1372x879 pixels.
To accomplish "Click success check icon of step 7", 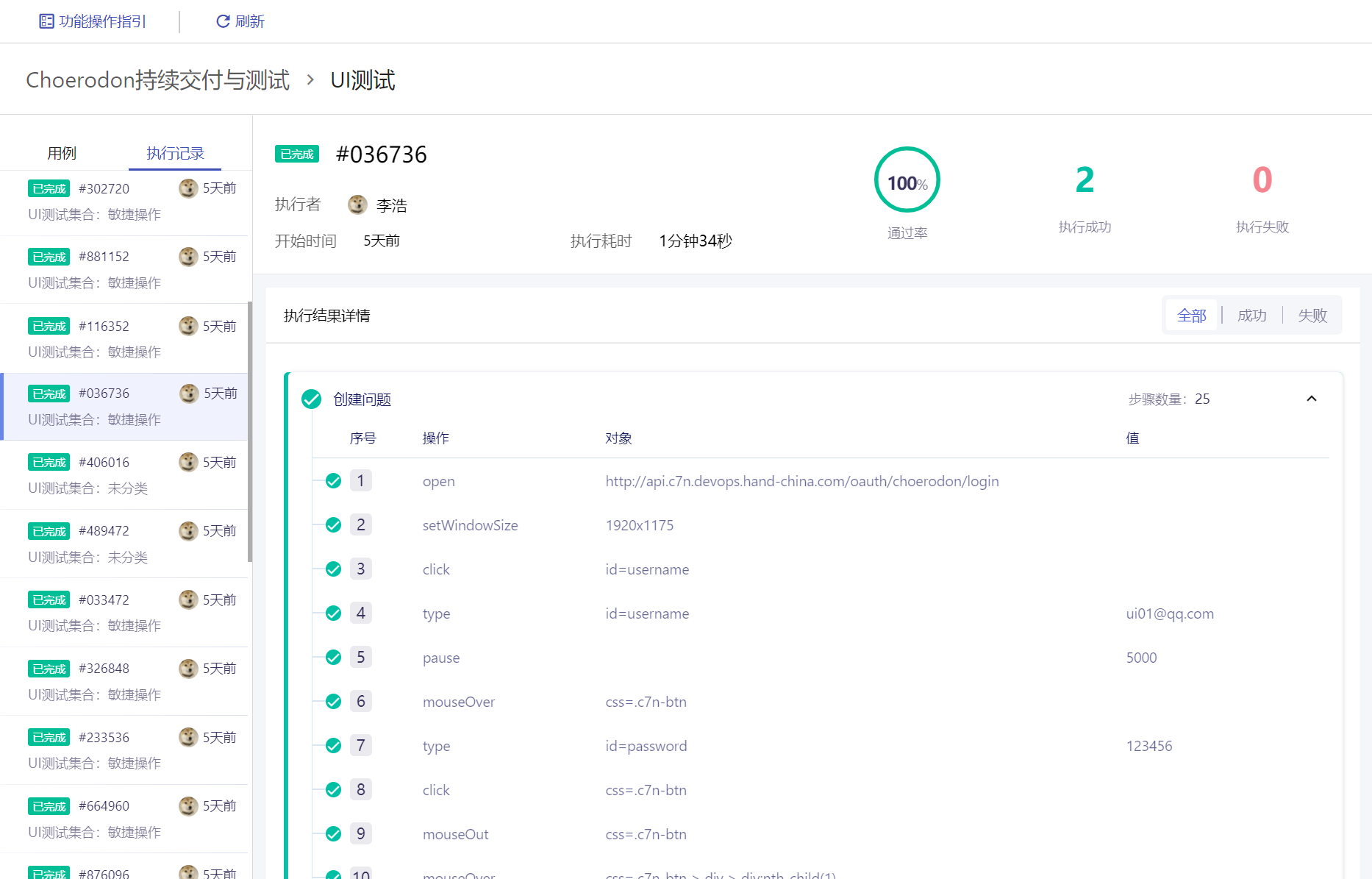I will [x=333, y=746].
